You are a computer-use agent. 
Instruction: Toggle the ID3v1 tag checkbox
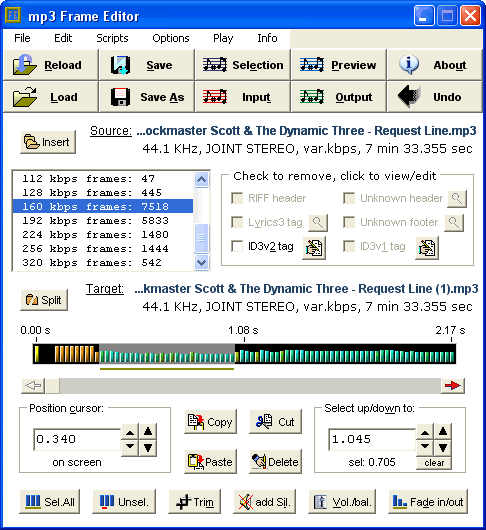tap(349, 246)
